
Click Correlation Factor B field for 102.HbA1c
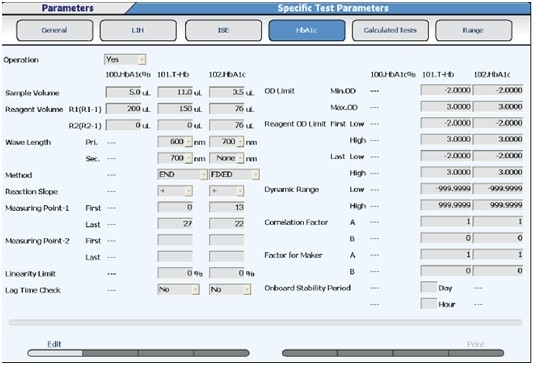click(498, 238)
